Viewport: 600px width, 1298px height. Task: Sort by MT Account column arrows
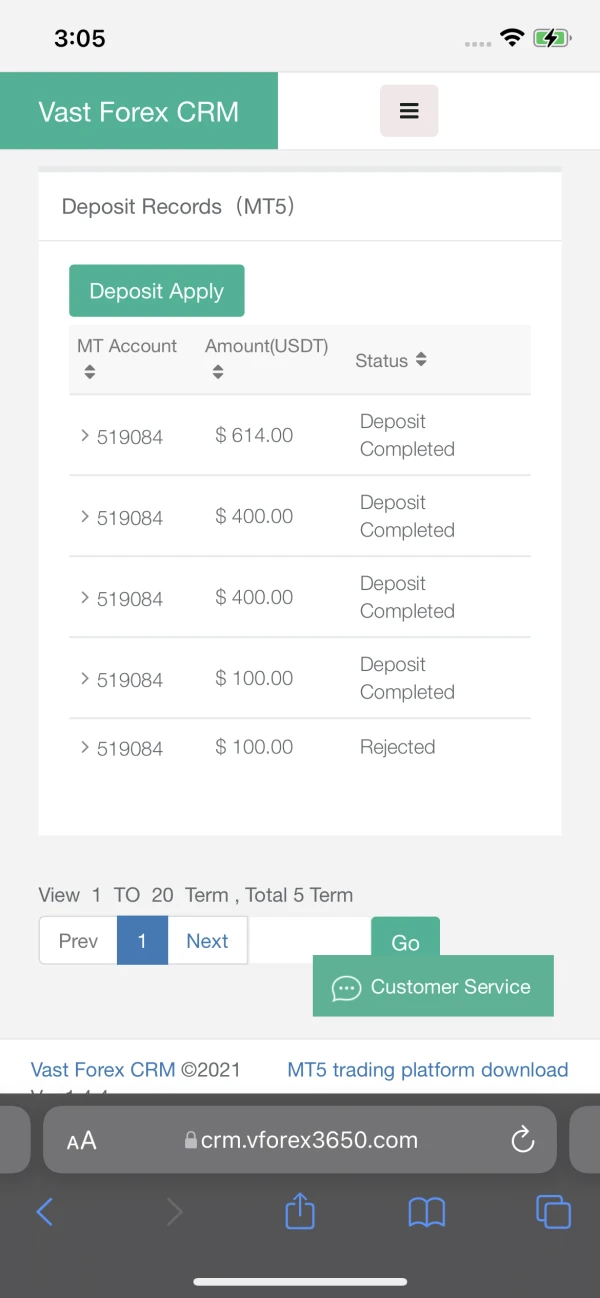(90, 372)
